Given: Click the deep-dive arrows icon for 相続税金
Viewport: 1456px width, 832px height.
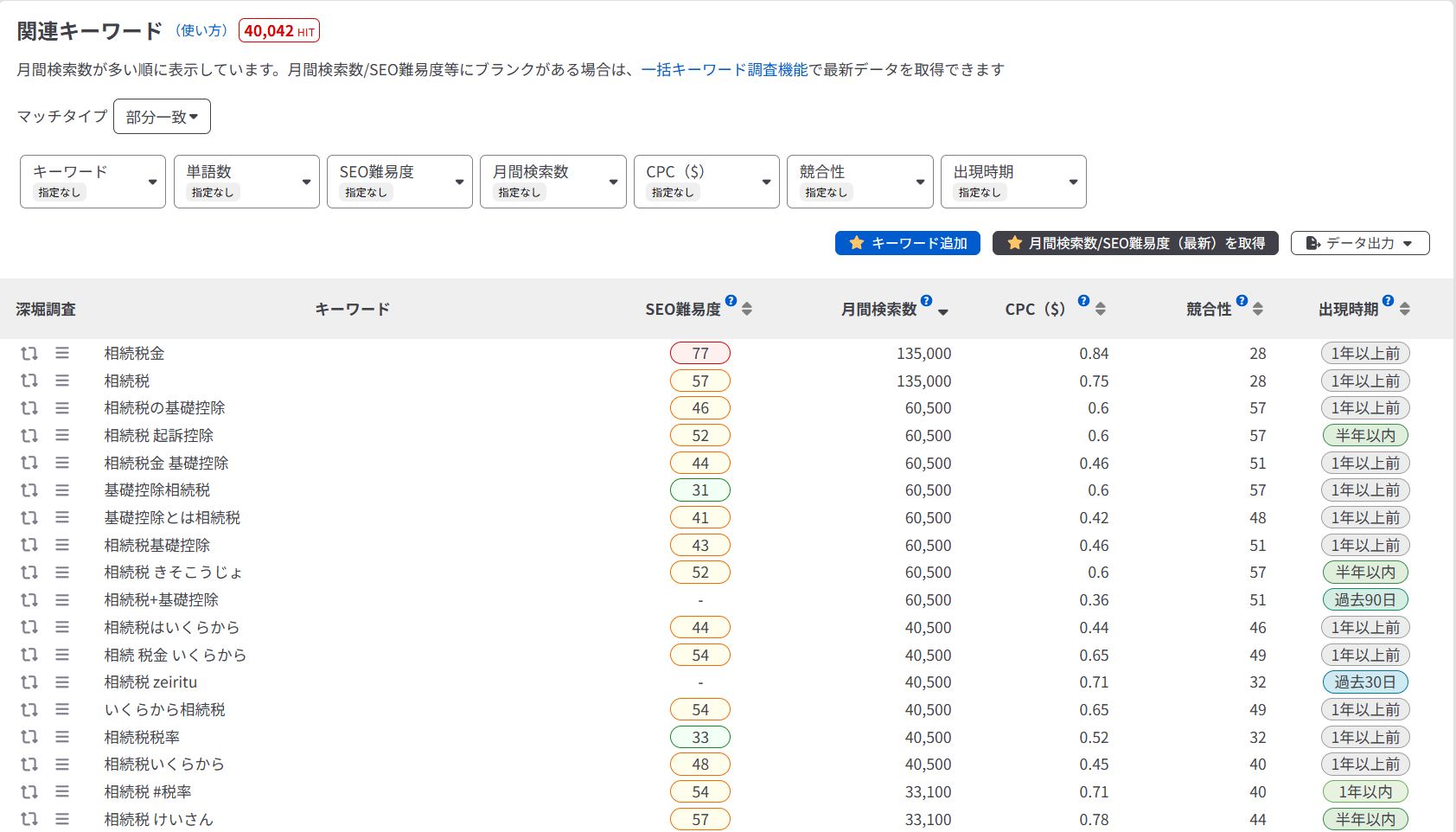Looking at the screenshot, I should pyautogui.click(x=29, y=353).
